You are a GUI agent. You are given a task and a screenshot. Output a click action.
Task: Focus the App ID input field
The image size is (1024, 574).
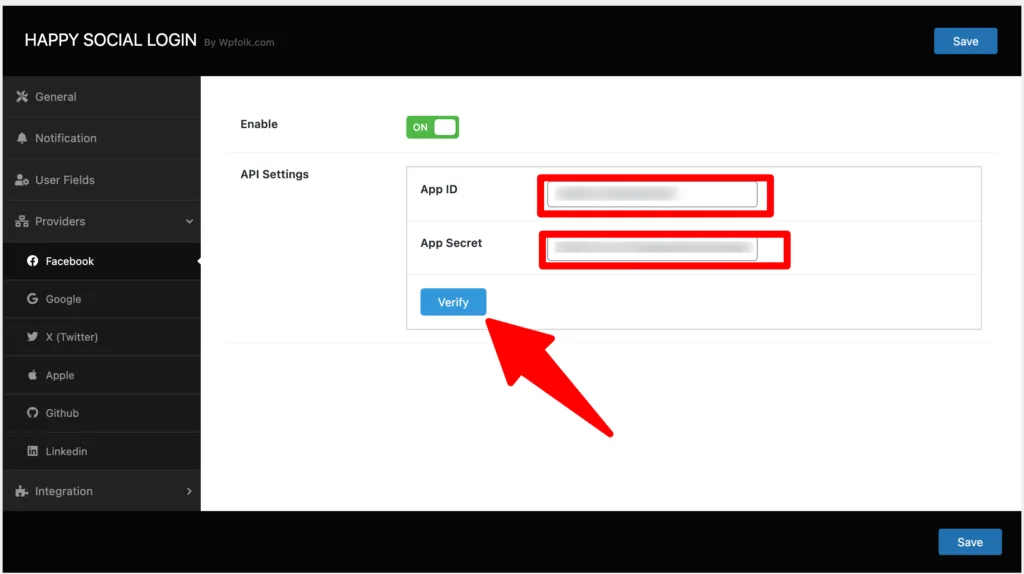point(652,194)
